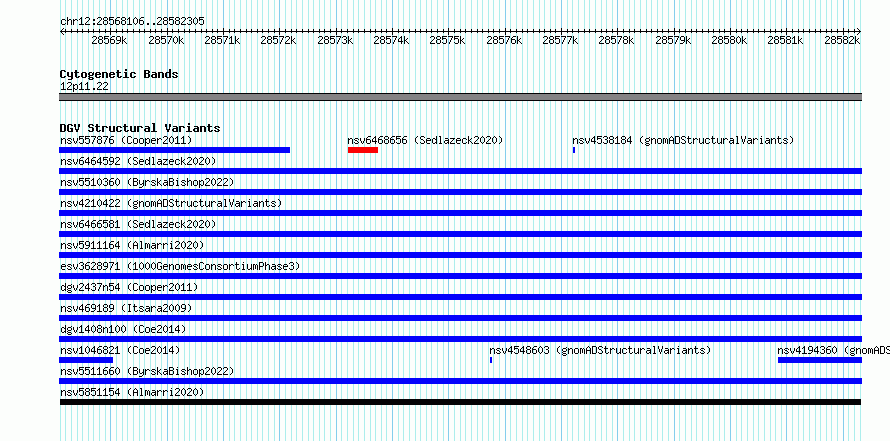Open nsv4538184 (gnomADStructuralVariants) label
890x441 pixels.
(x=683, y=140)
